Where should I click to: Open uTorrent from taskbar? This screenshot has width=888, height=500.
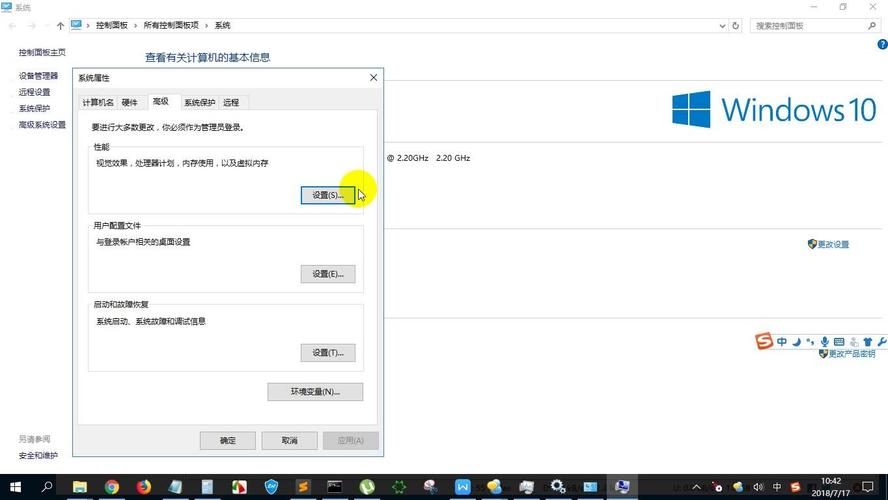(x=367, y=486)
